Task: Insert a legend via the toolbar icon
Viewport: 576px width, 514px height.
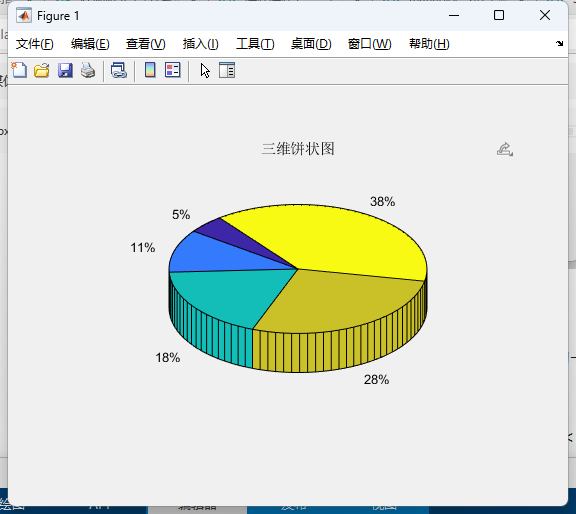Action: pyautogui.click(x=173, y=70)
